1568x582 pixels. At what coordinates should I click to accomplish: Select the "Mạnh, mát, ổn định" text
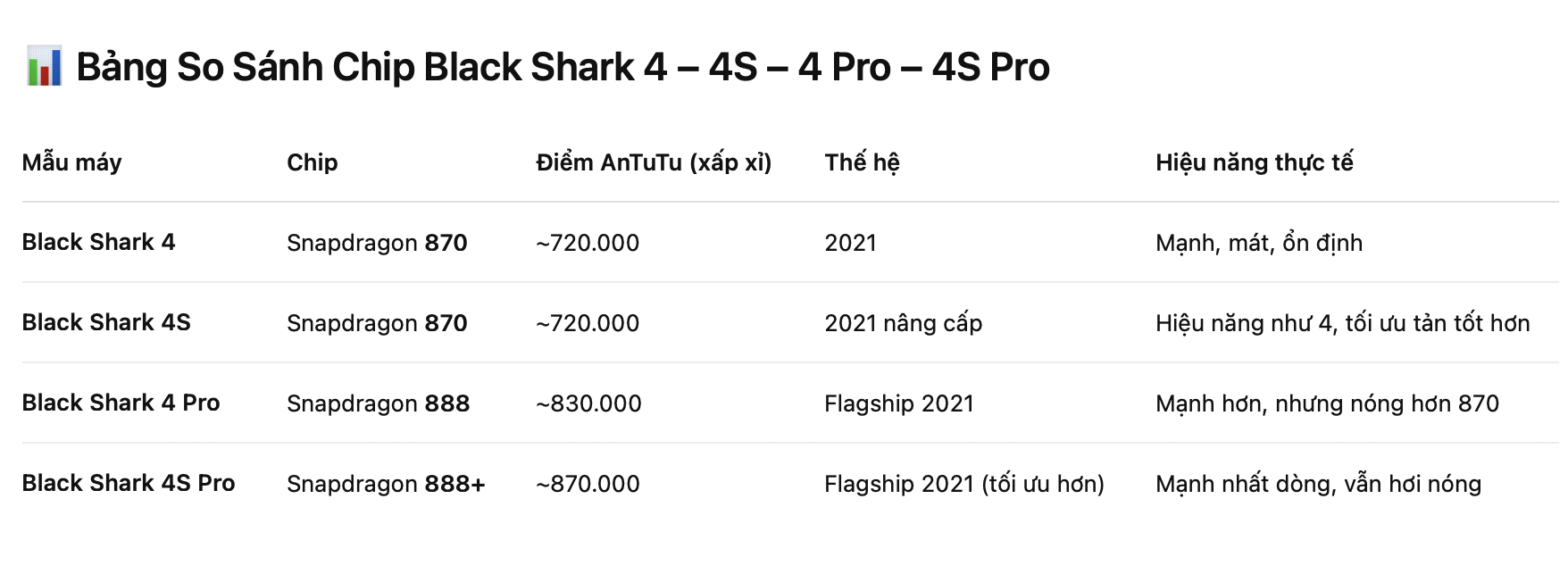click(1258, 243)
